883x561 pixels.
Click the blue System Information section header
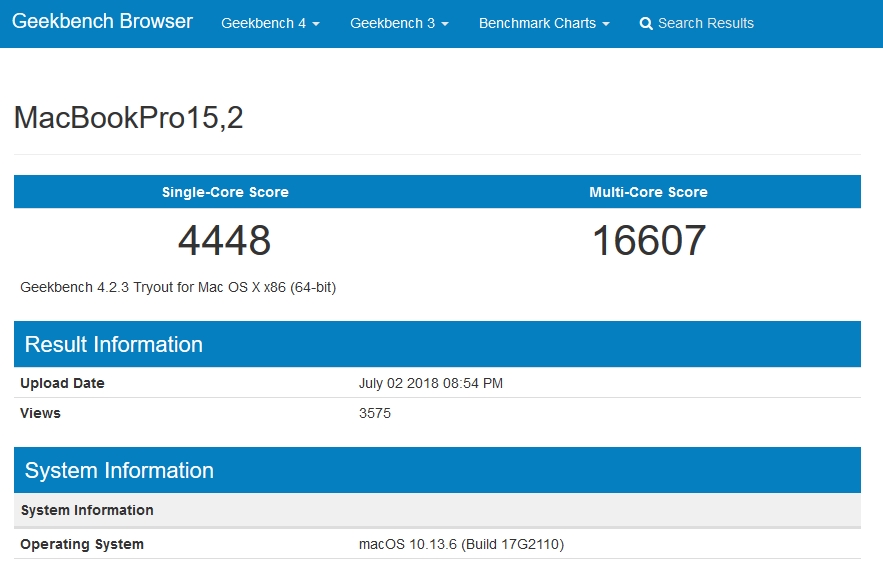pyautogui.click(x=438, y=470)
